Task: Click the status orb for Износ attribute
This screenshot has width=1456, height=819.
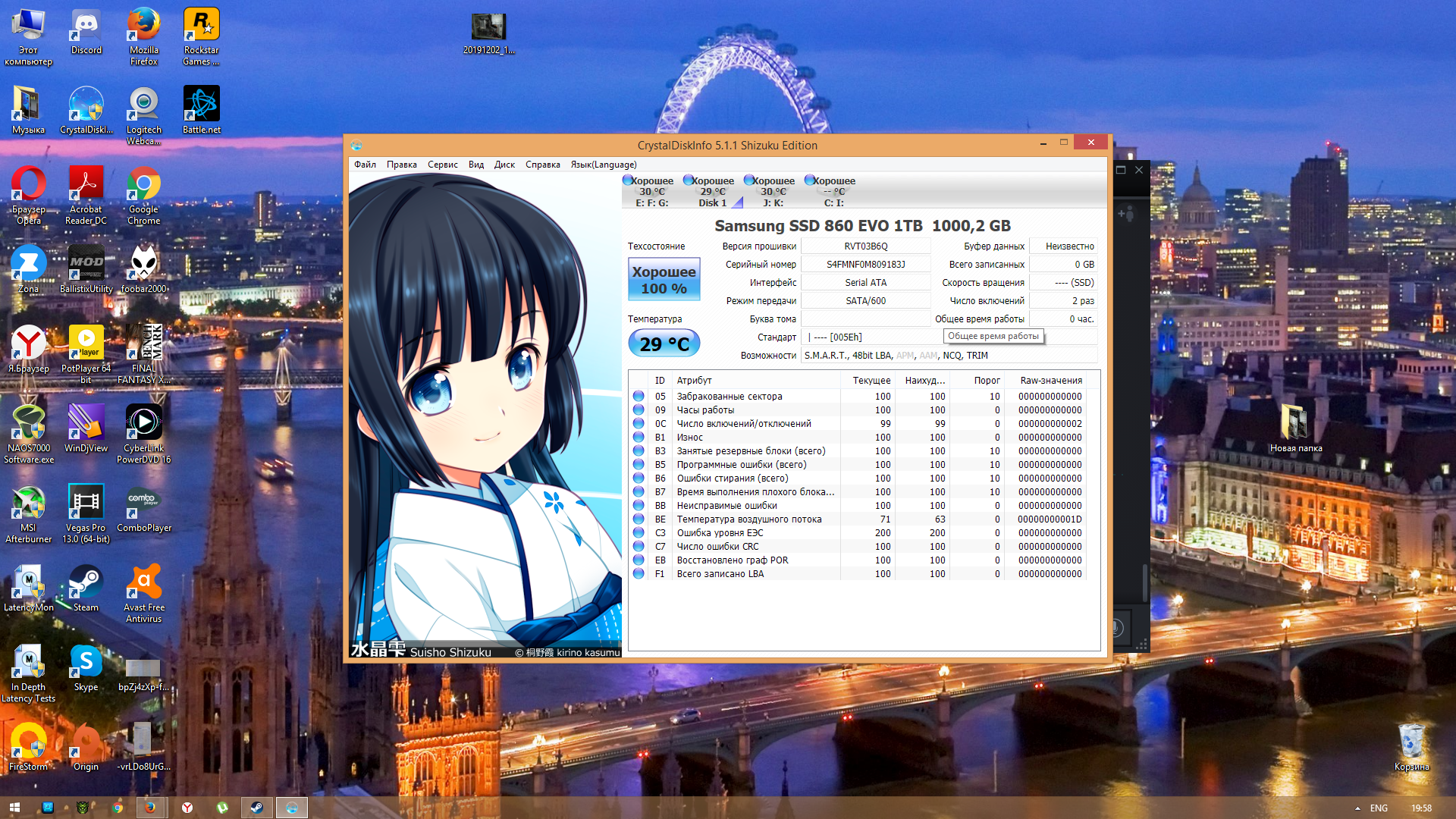Action: [x=639, y=438]
